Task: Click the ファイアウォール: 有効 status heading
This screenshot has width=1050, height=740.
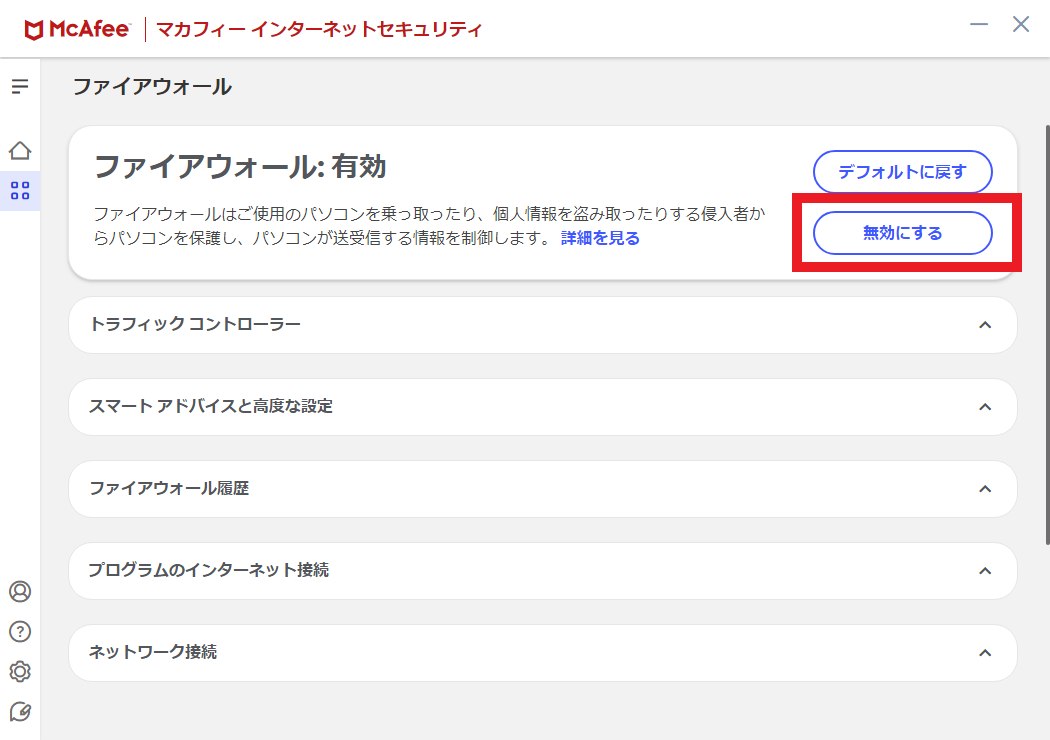Action: point(240,167)
